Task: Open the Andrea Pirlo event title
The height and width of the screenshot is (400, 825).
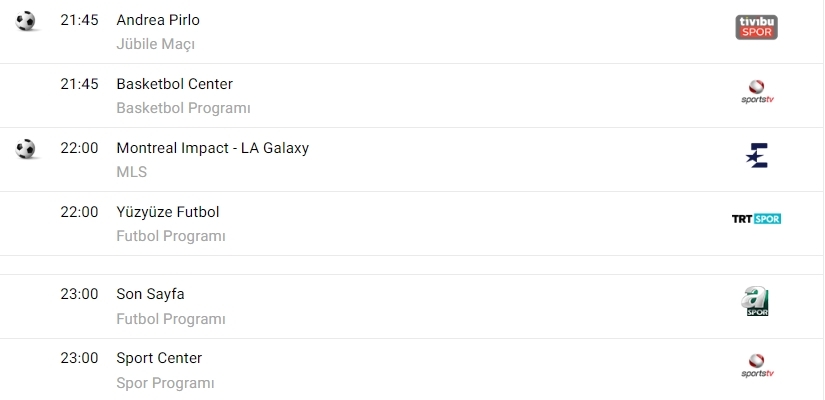Action: pos(158,20)
